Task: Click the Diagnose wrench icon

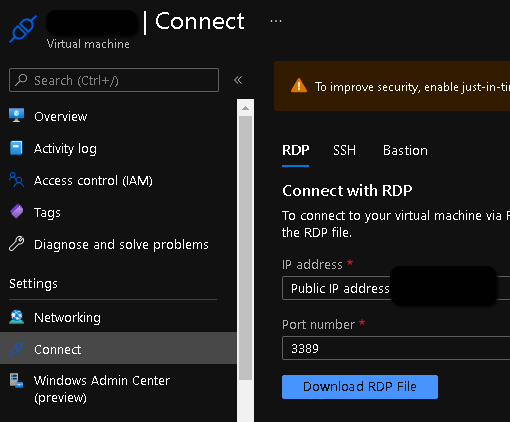Action: [16, 244]
